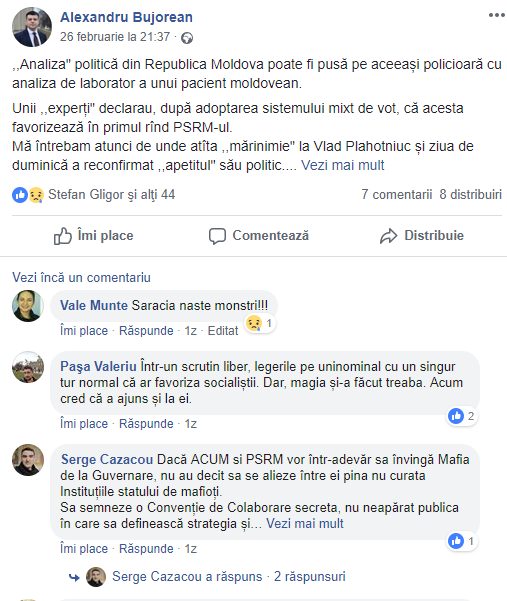507x601 pixels.
Task: Open the three-dot post options menu
Action: pos(497,15)
